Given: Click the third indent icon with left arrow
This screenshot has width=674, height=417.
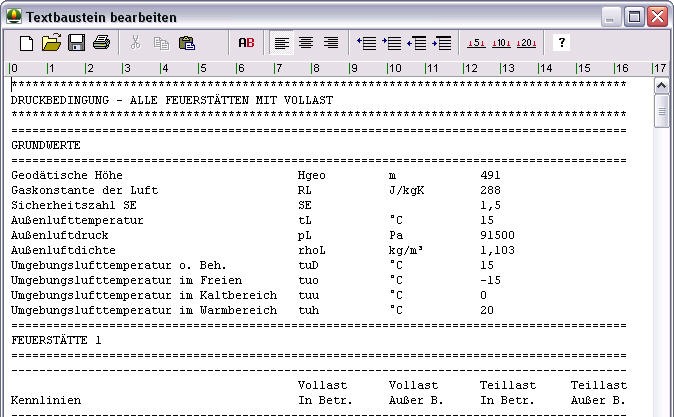Looking at the screenshot, I should point(417,43).
